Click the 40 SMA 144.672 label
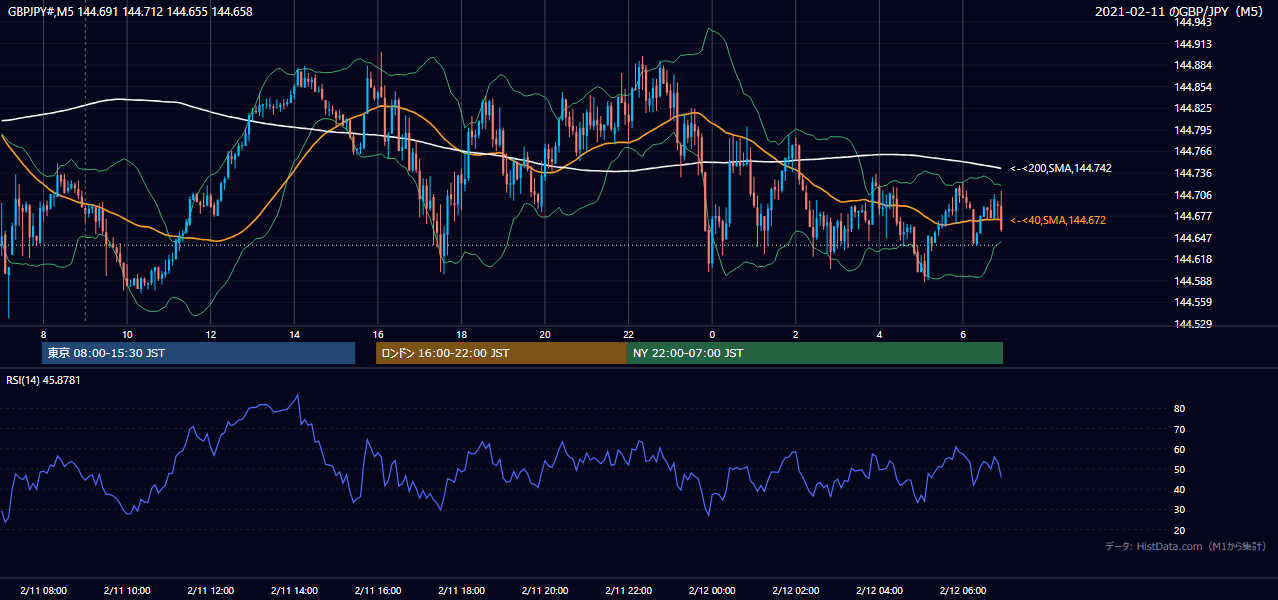 click(x=1058, y=220)
